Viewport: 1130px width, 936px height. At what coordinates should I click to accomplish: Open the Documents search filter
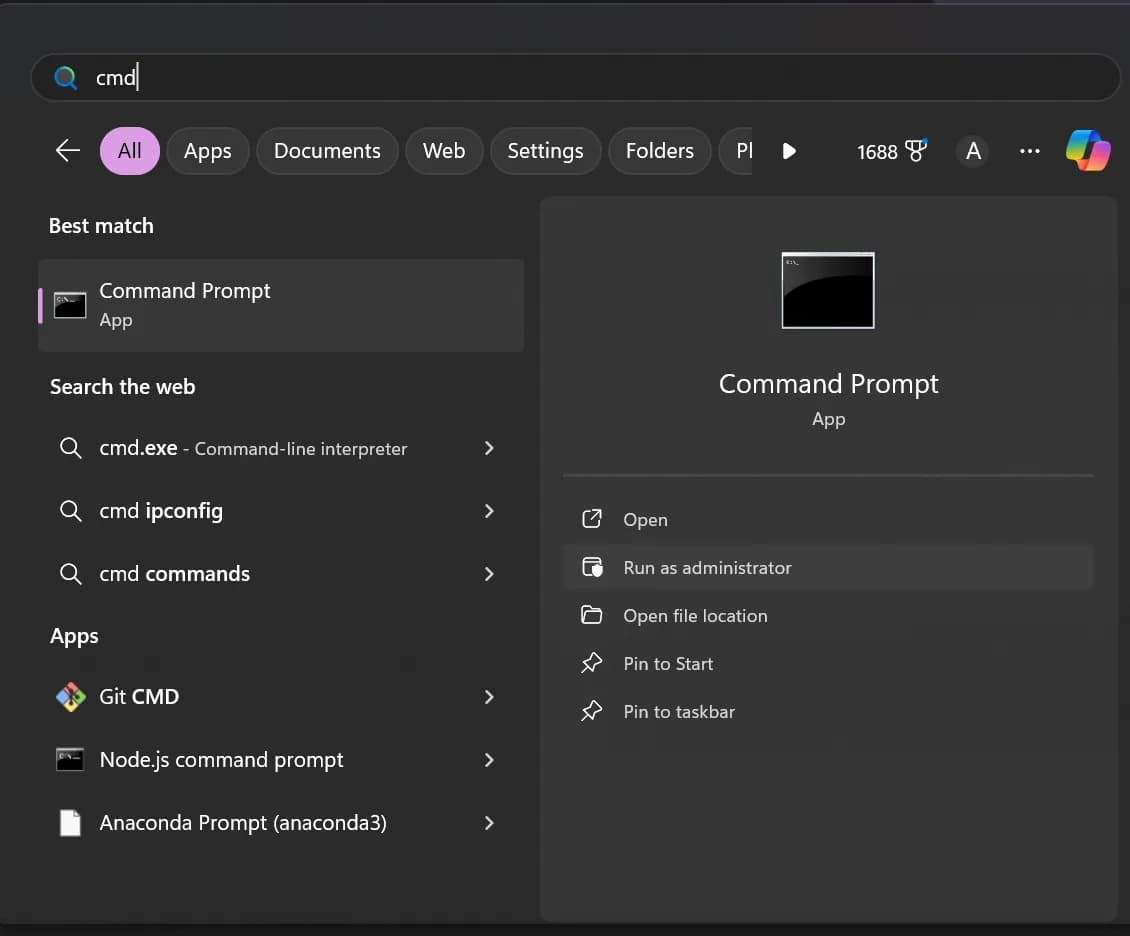point(327,150)
